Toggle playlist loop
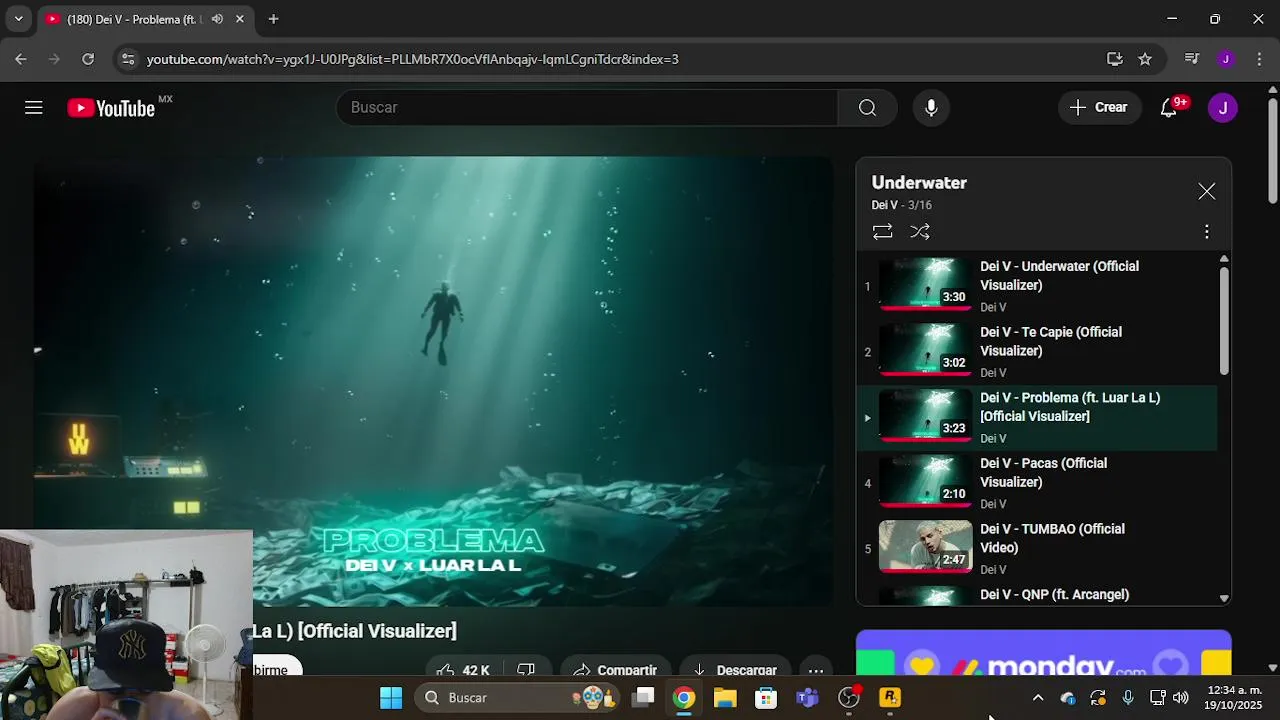 tap(882, 232)
